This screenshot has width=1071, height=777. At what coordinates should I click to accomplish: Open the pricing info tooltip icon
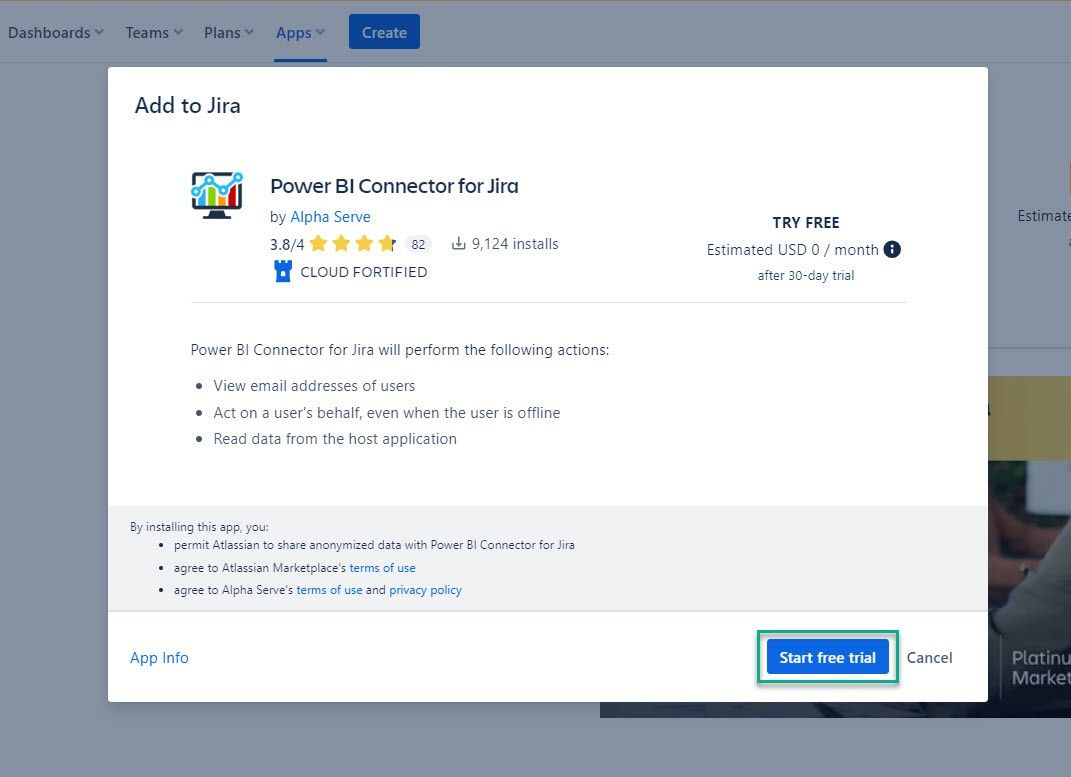pos(893,250)
